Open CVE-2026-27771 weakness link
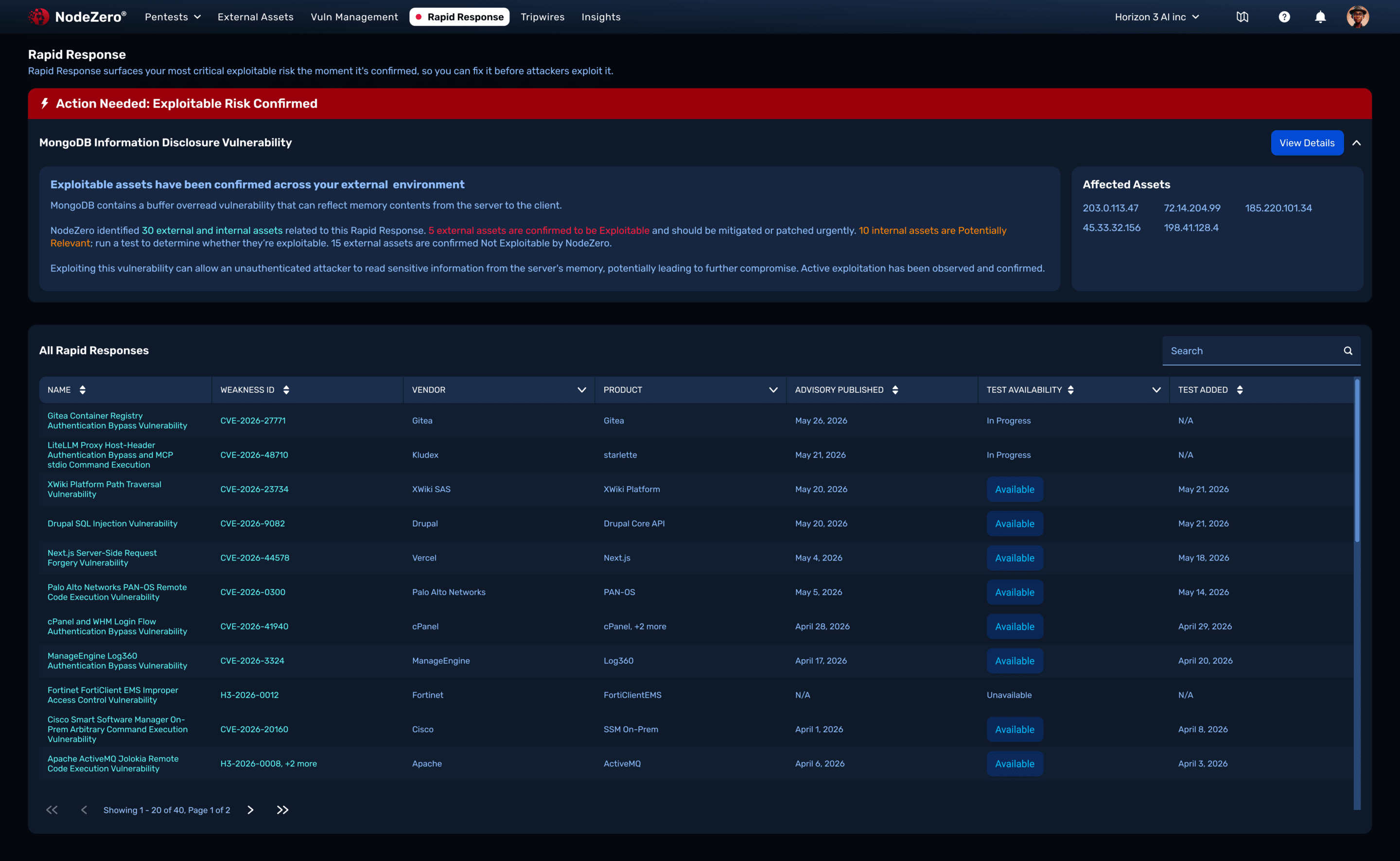The image size is (1400, 861). pos(253,421)
